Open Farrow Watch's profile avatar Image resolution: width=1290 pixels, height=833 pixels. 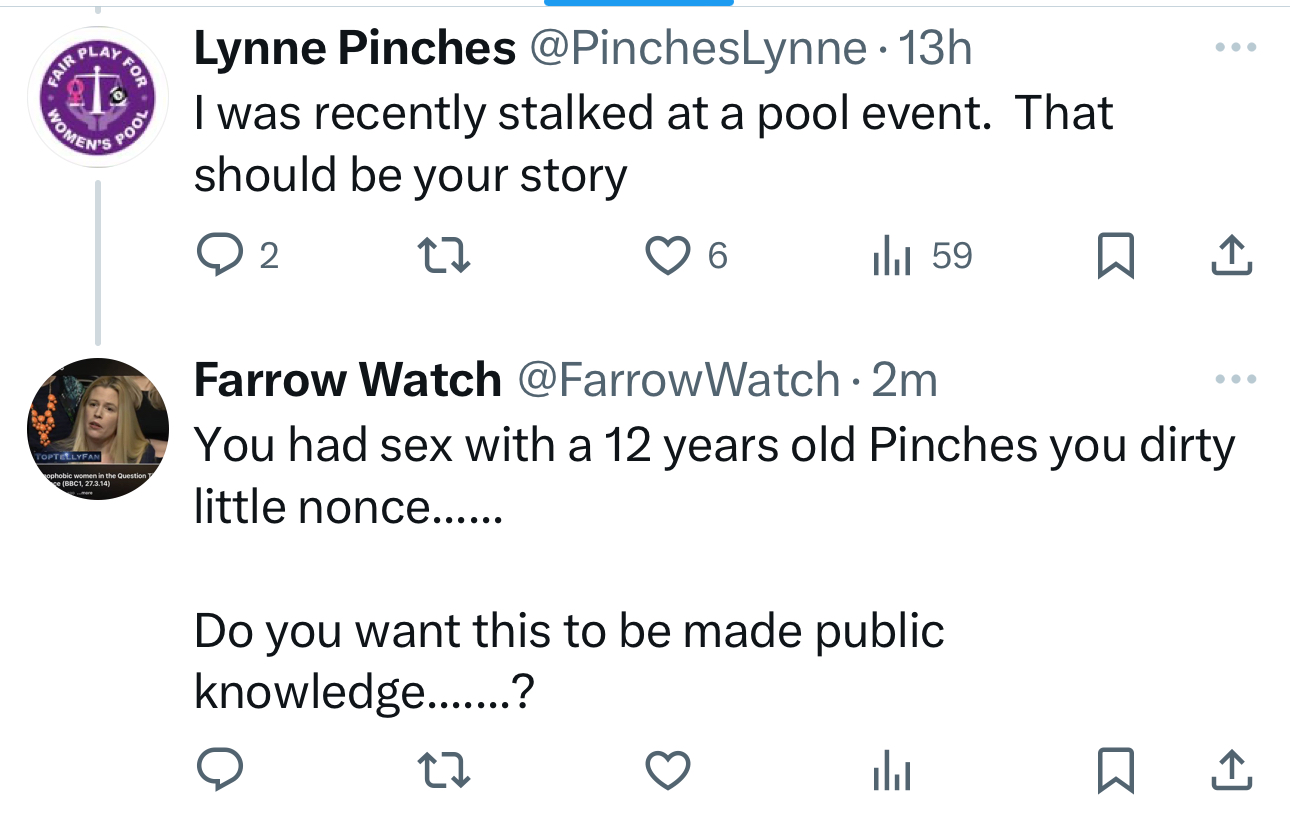[x=97, y=428]
